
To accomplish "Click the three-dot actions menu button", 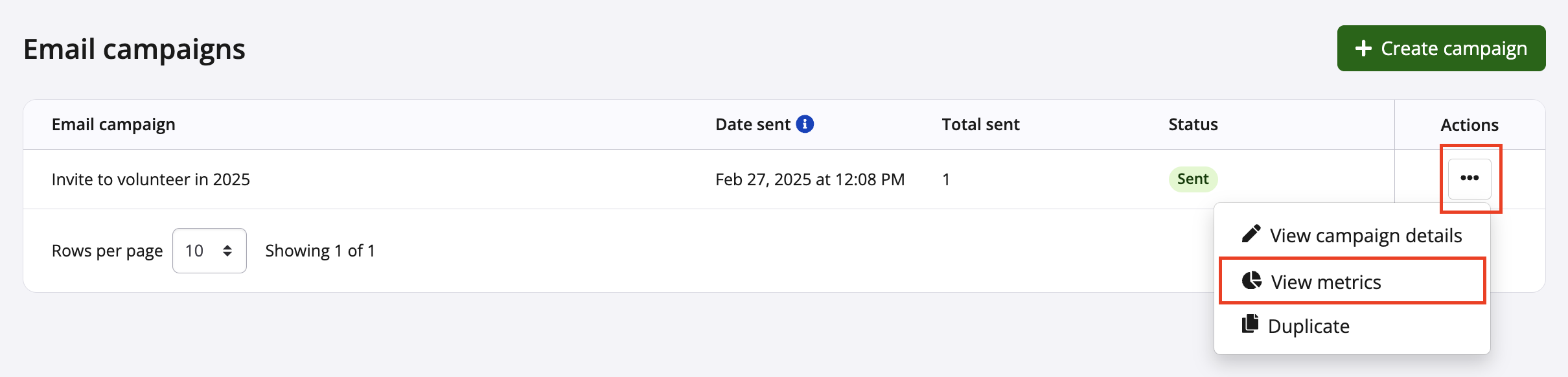I will coord(1469,178).
